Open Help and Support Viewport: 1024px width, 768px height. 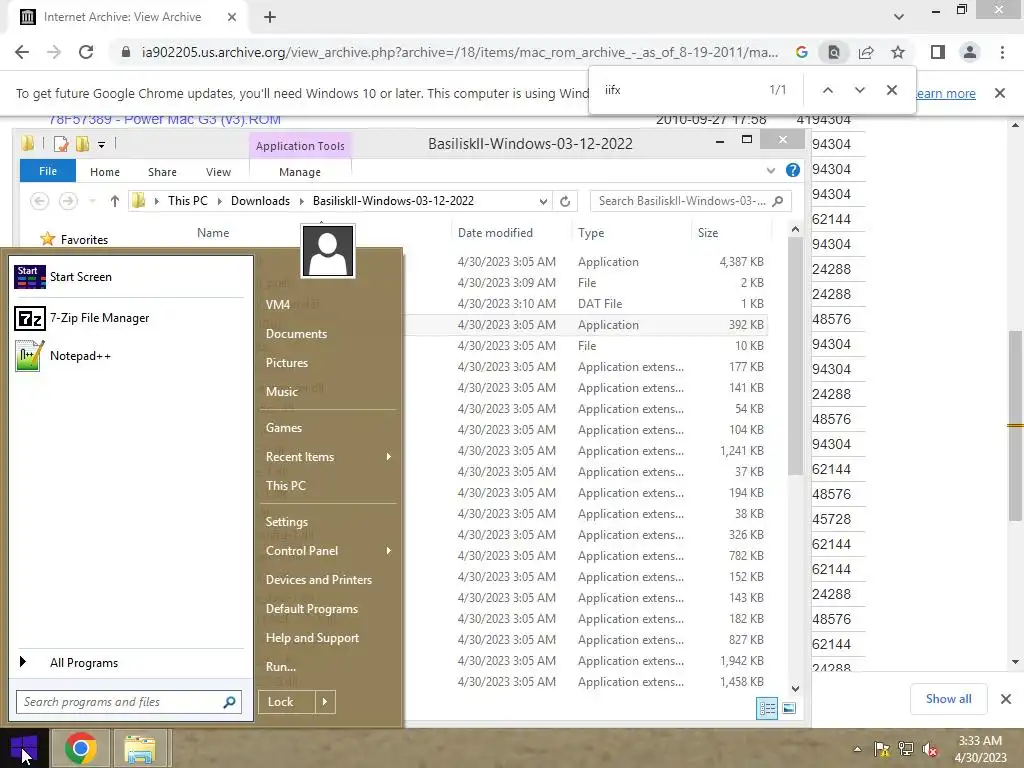(312, 638)
